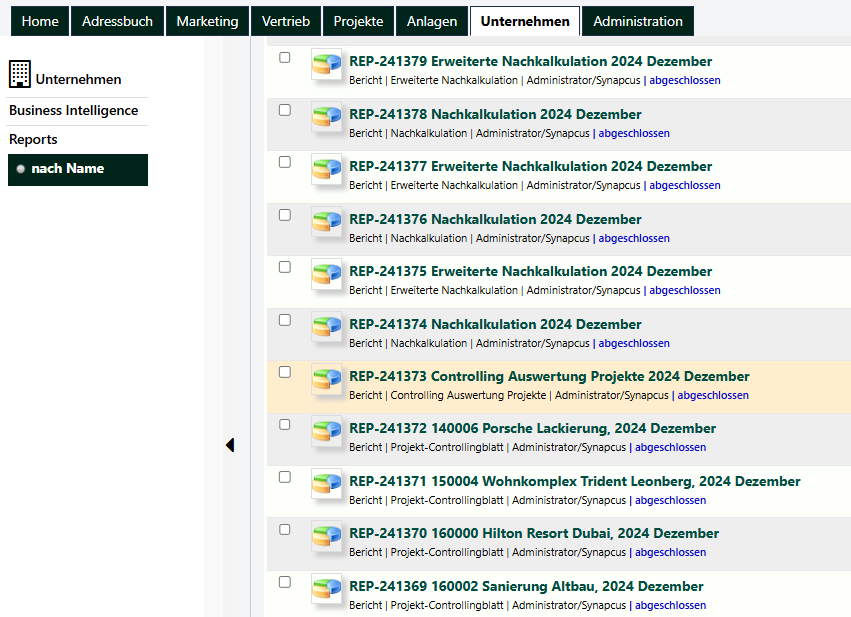Click icon of Hilton Resort Dubai report
Screen dimensions: 851x617
[327, 536]
